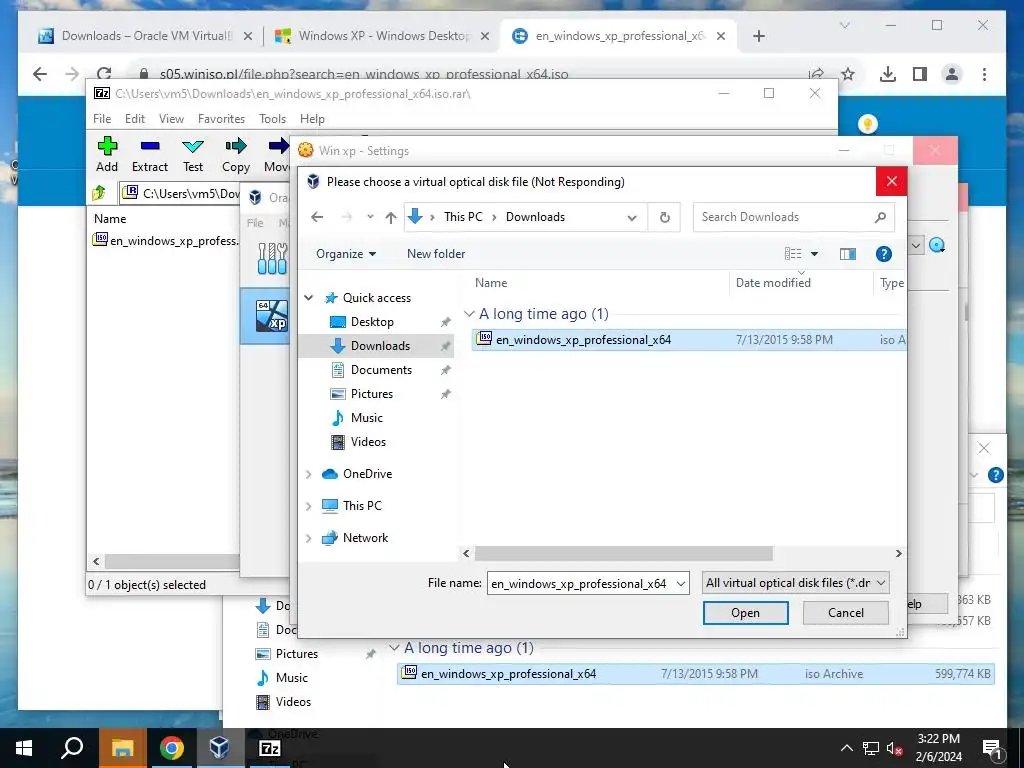Viewport: 1024px width, 768px height.
Task: Open 7-Zip File menu
Action: pyautogui.click(x=102, y=119)
